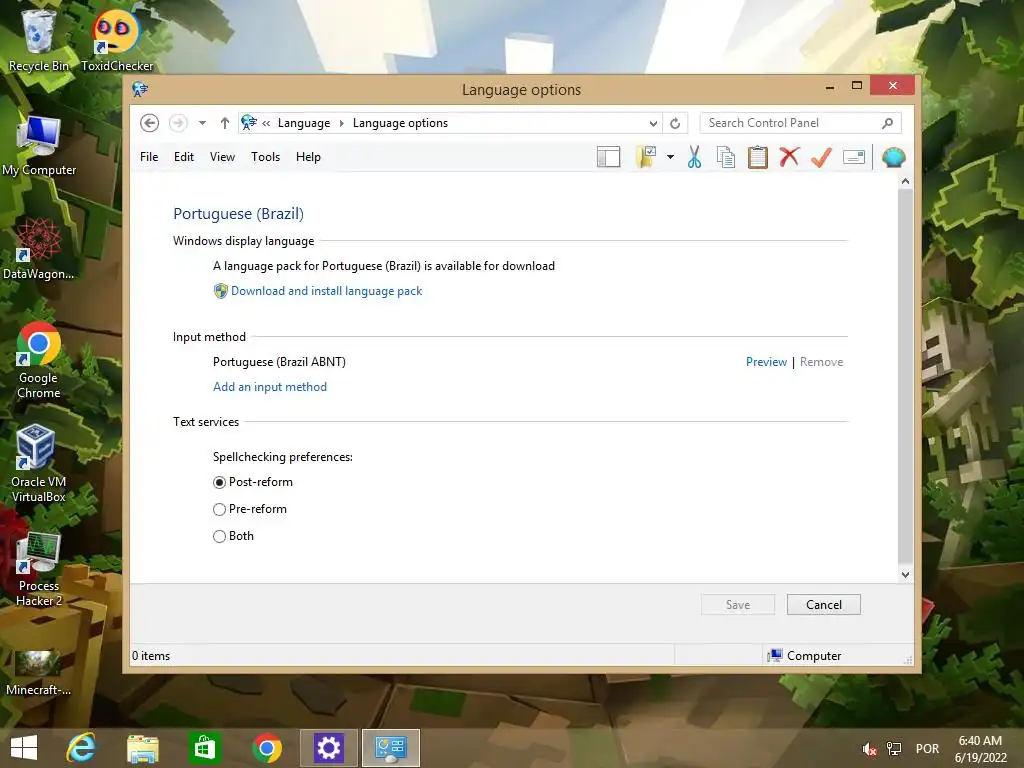
Task: Open the Help menu
Action: coord(308,157)
